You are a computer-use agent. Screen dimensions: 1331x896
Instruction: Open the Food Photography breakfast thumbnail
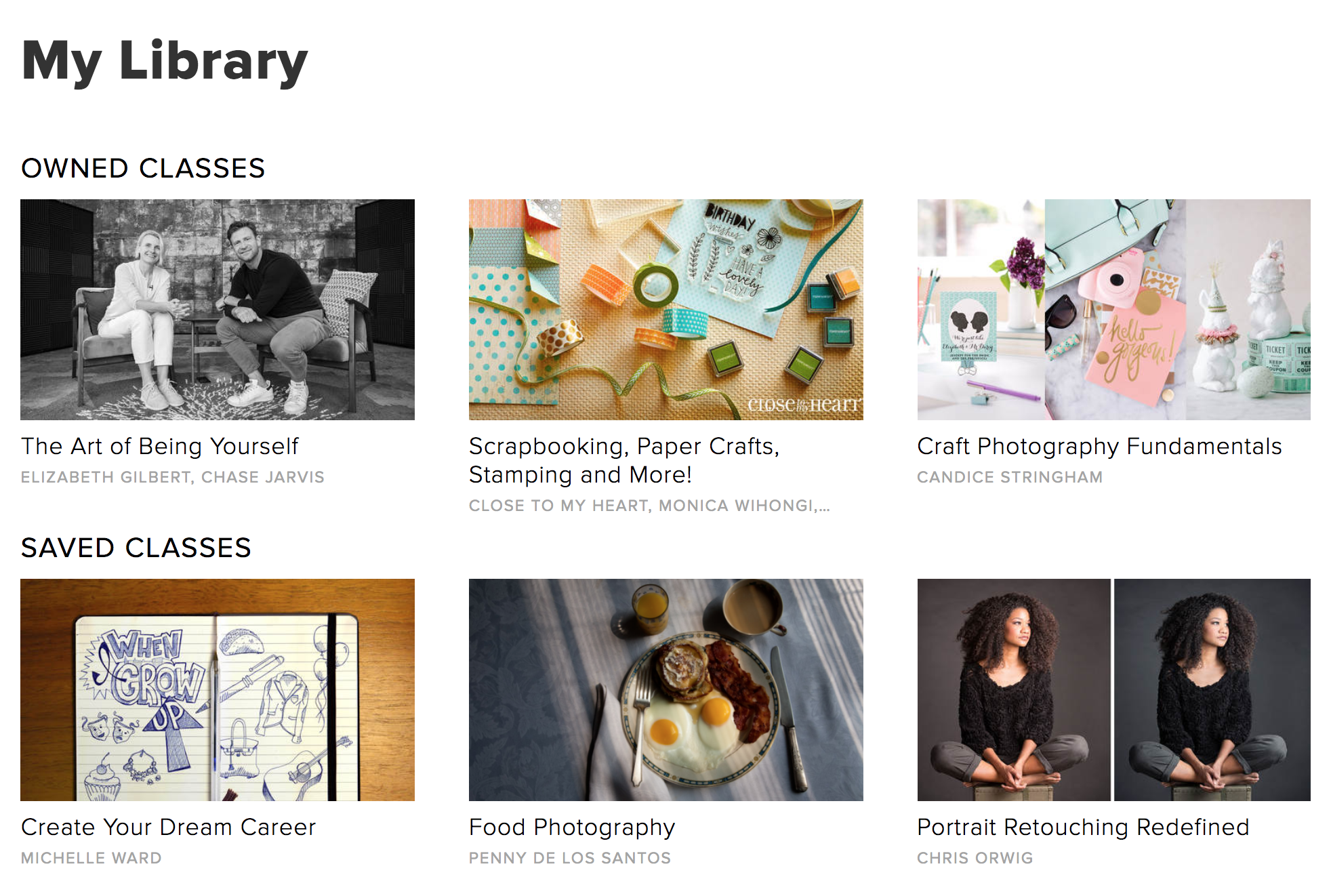click(665, 689)
